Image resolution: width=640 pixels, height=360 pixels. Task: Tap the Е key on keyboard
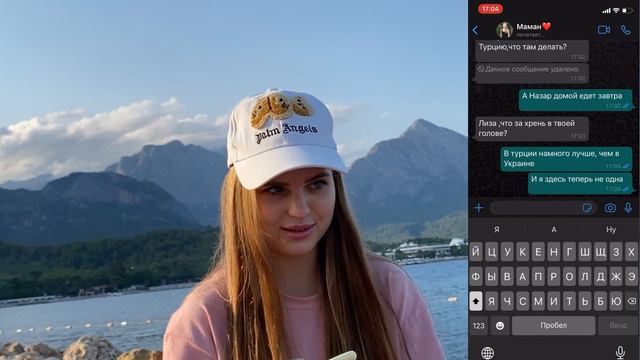click(538, 252)
